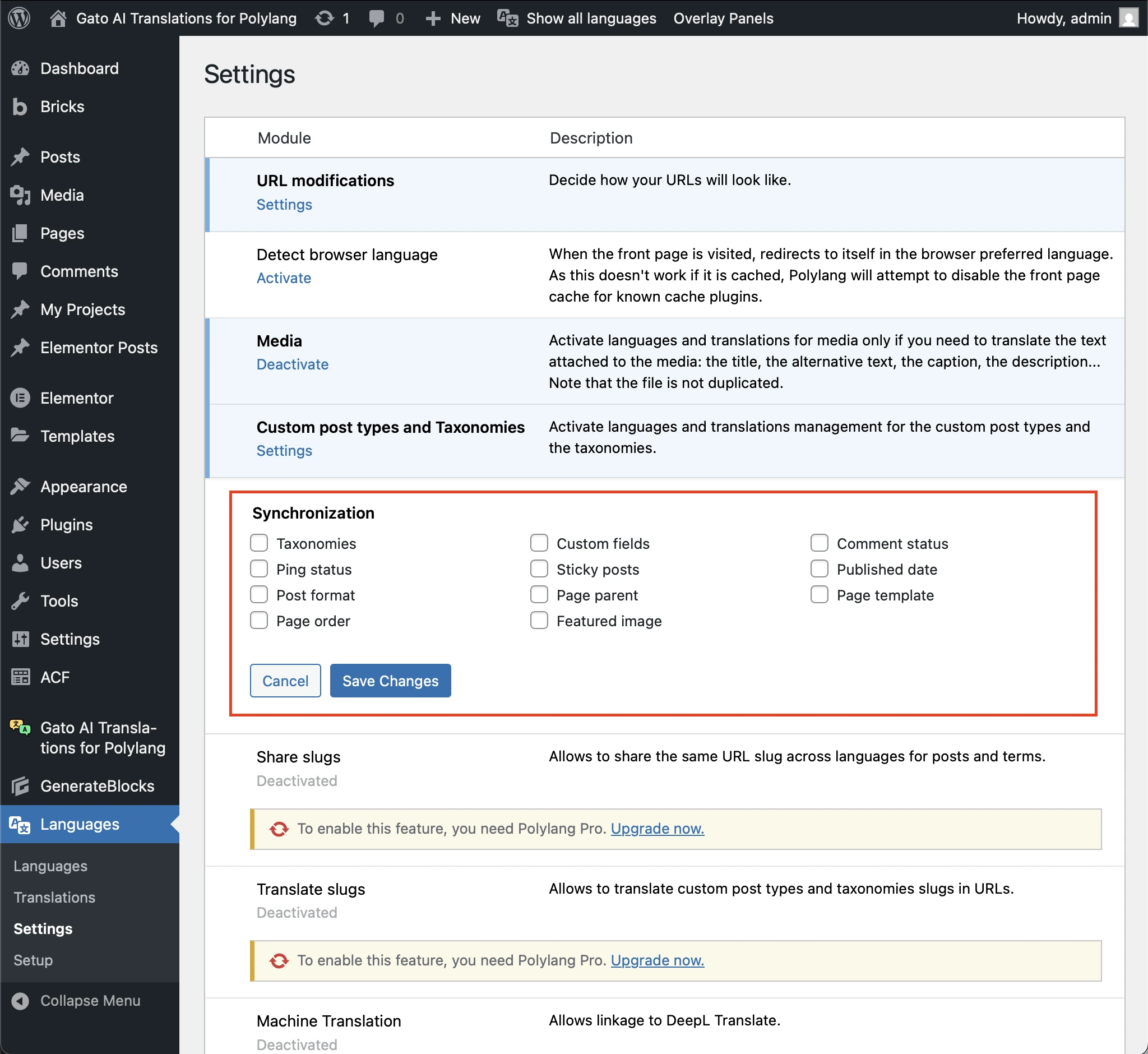Open the ACF sidebar icon
This screenshot has height=1054, width=1148.
(21, 677)
